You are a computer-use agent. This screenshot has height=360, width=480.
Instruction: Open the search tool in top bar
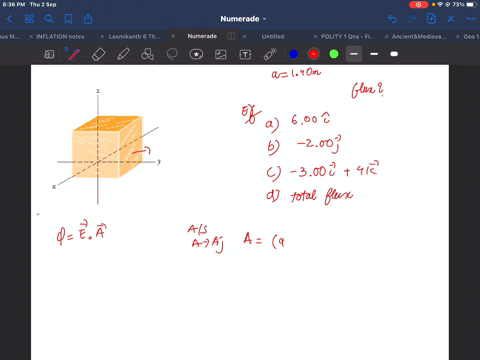click(x=49, y=19)
